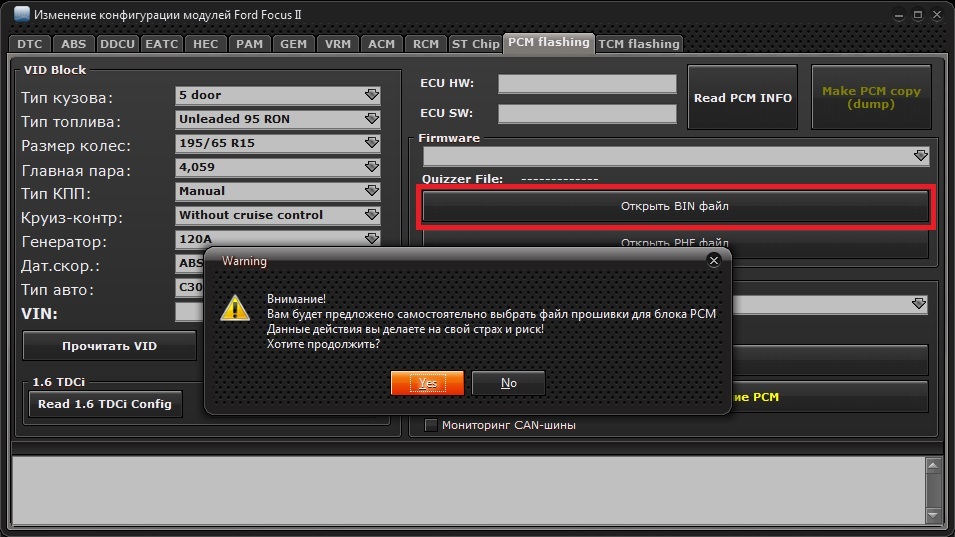Expand the Размер колес dropdown

(372, 143)
